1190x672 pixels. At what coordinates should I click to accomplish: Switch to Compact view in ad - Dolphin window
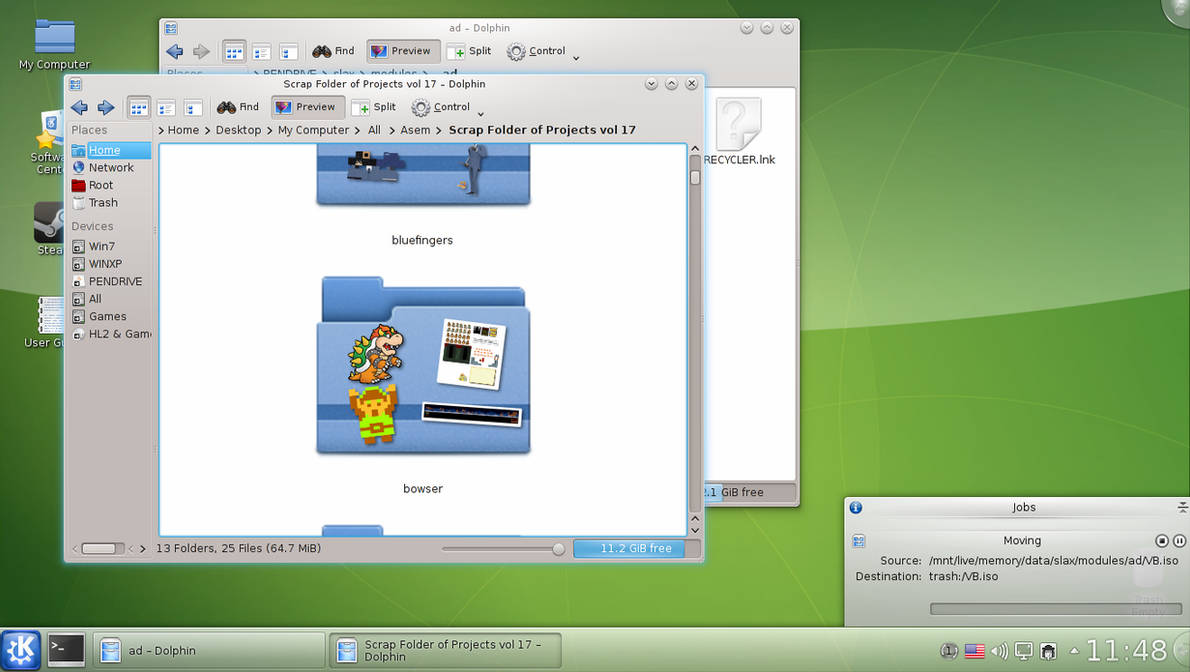tap(262, 52)
